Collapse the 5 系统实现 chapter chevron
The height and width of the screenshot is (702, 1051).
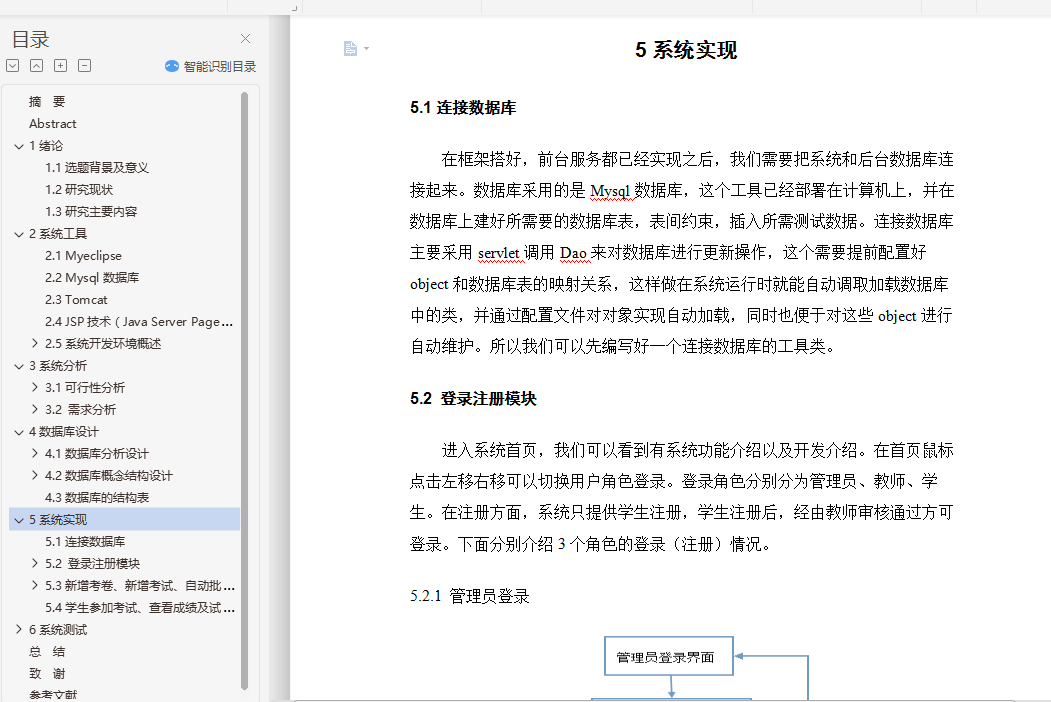pyautogui.click(x=19, y=520)
